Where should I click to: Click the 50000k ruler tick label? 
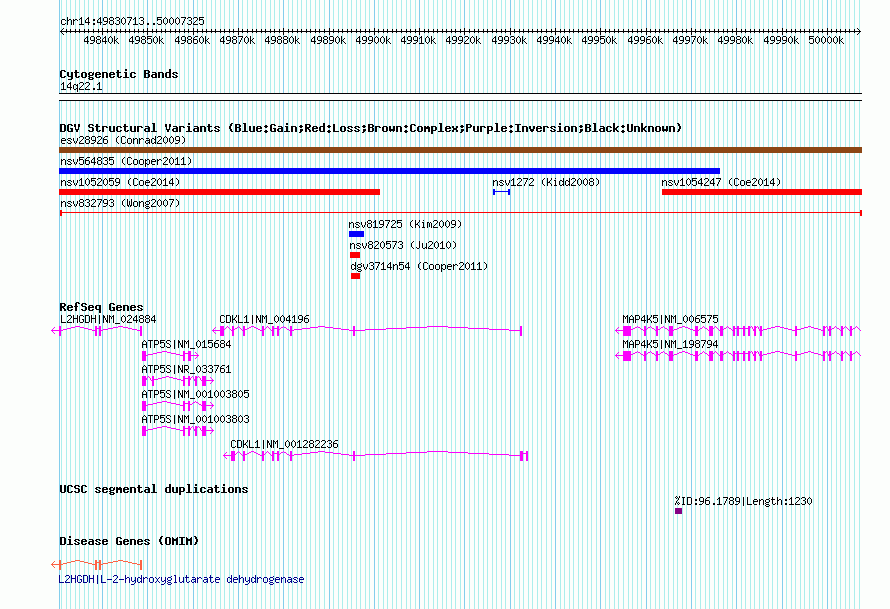click(x=826, y=40)
